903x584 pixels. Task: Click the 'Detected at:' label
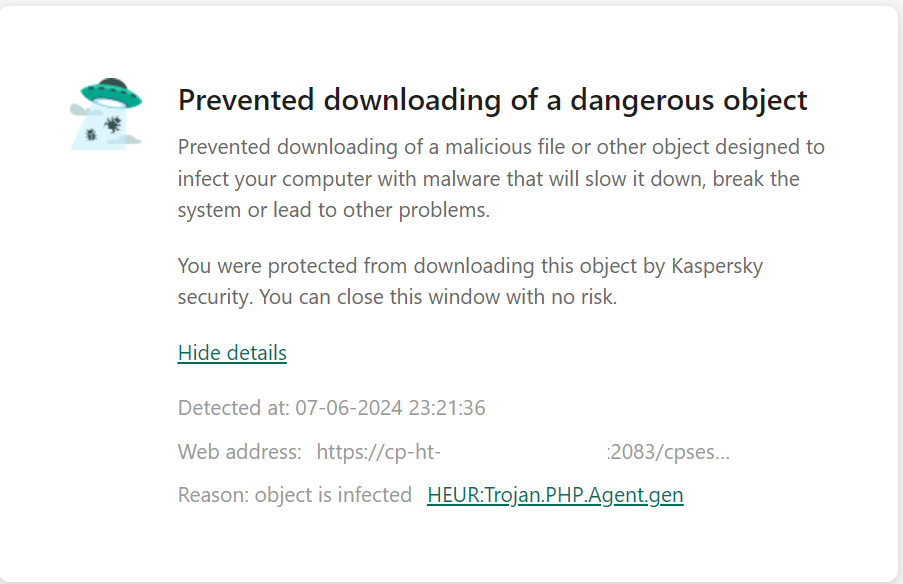point(233,407)
